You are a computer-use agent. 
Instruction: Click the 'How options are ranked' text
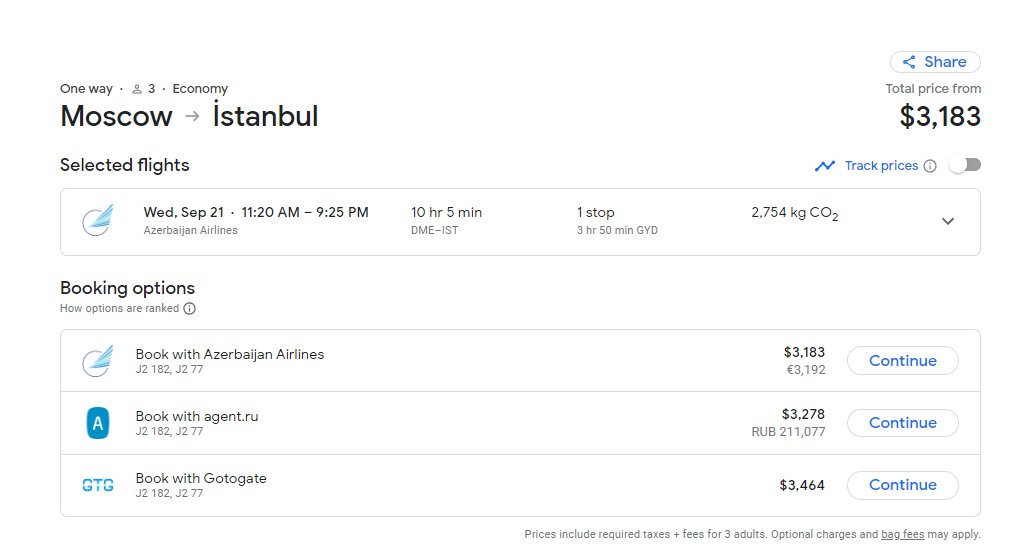(119, 309)
